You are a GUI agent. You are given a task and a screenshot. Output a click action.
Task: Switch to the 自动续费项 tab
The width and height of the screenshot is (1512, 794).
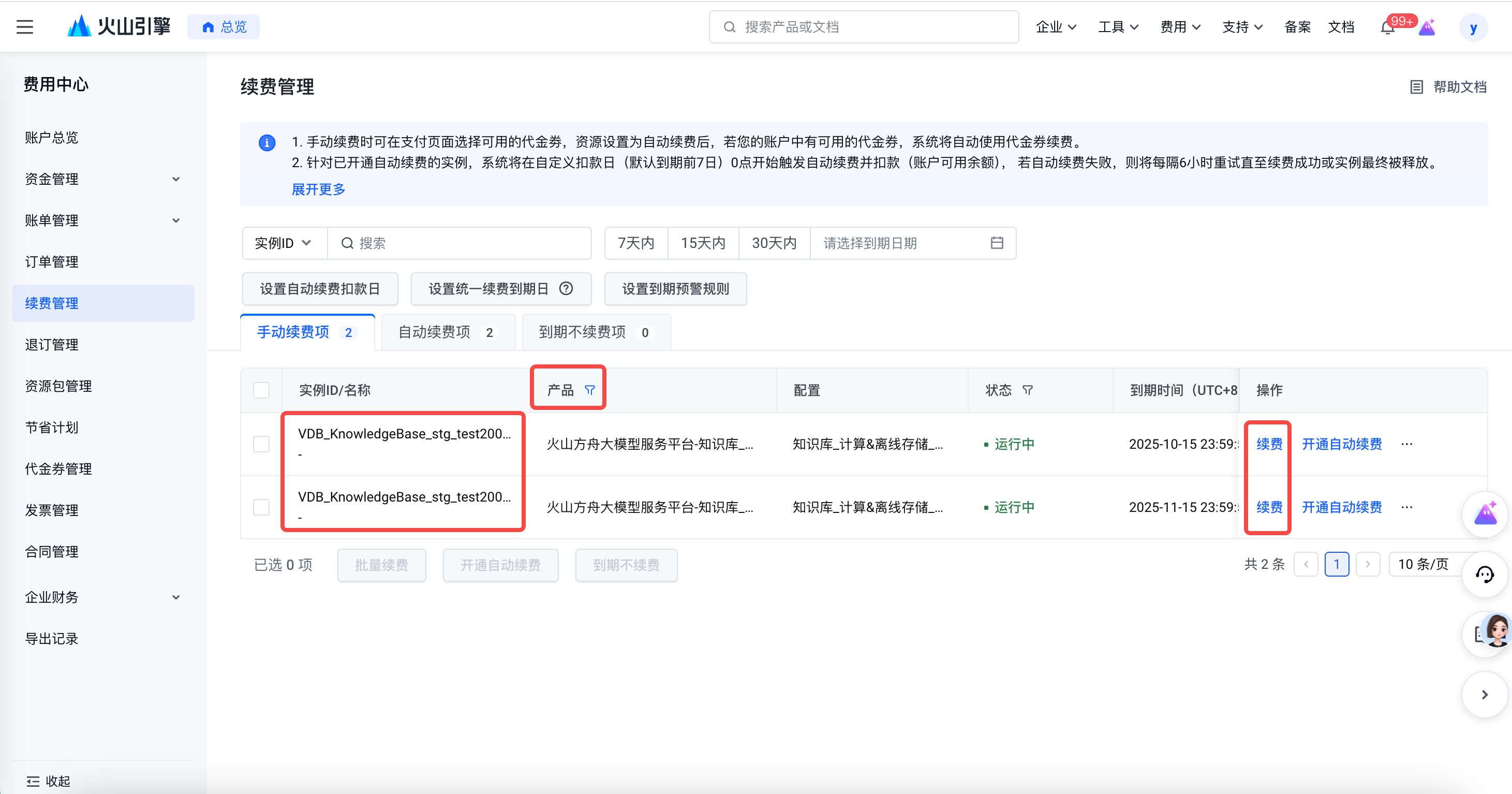tap(447, 332)
